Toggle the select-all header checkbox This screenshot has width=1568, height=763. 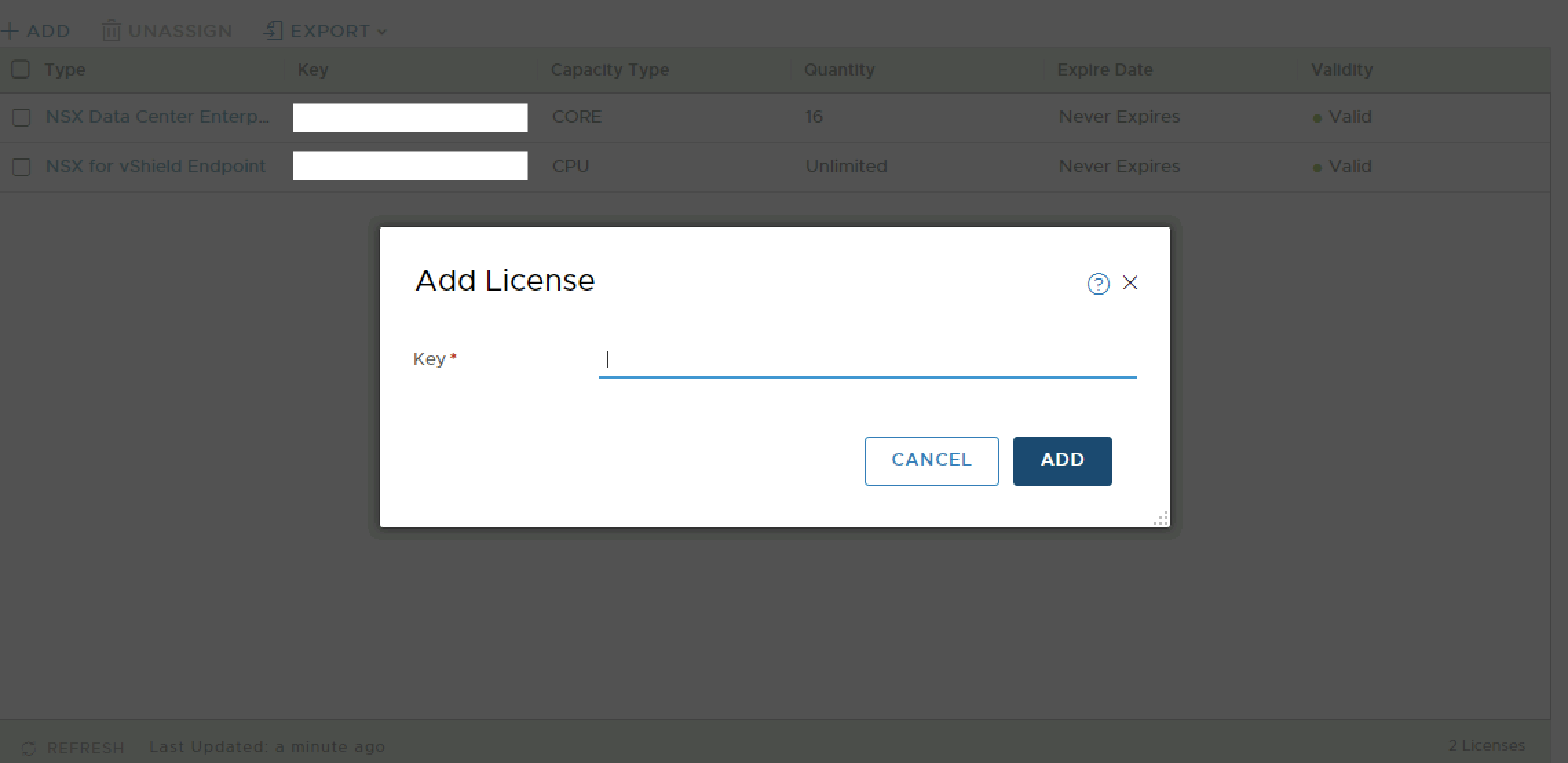click(21, 70)
